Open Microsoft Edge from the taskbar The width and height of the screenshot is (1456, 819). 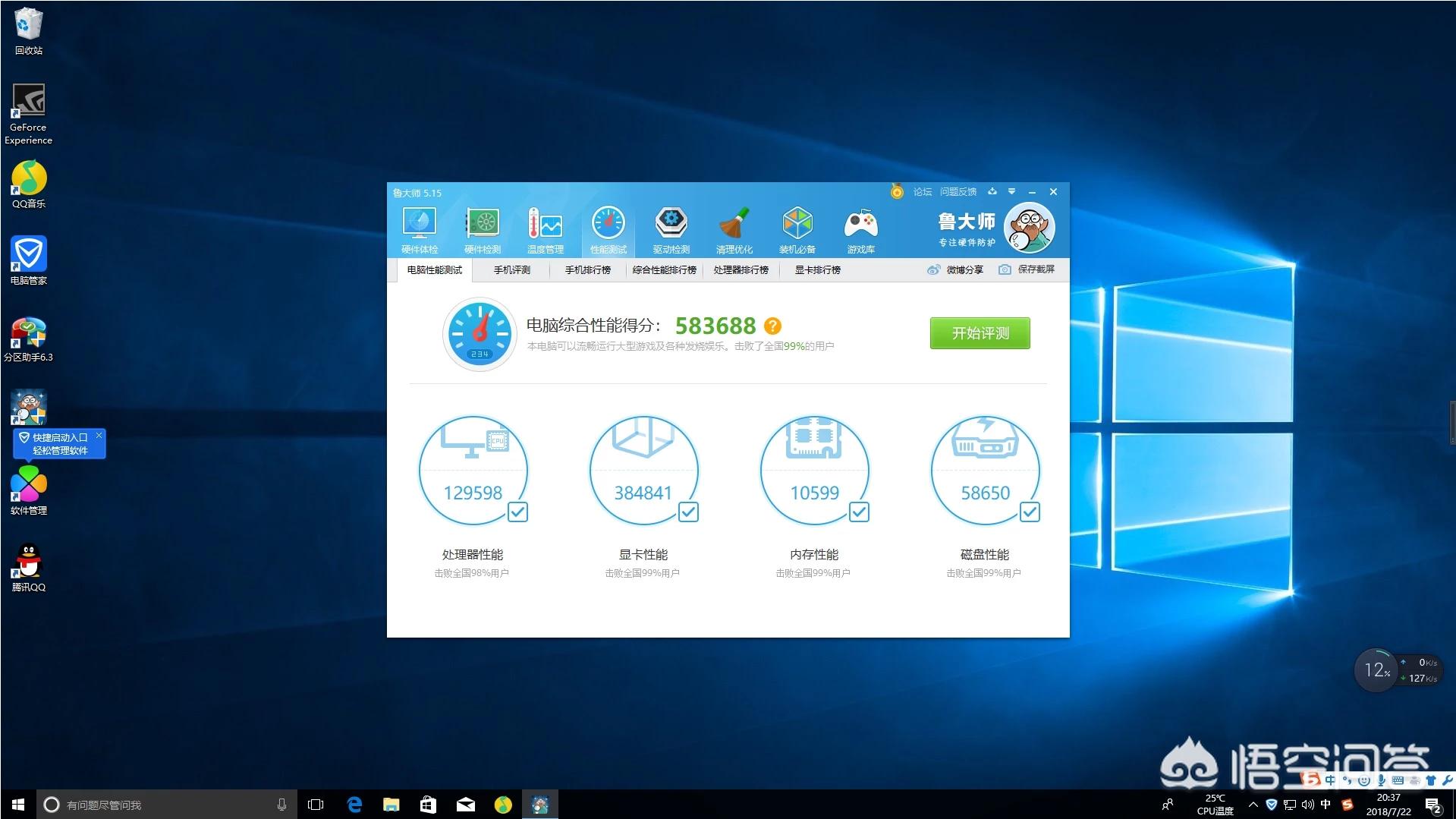[354, 805]
